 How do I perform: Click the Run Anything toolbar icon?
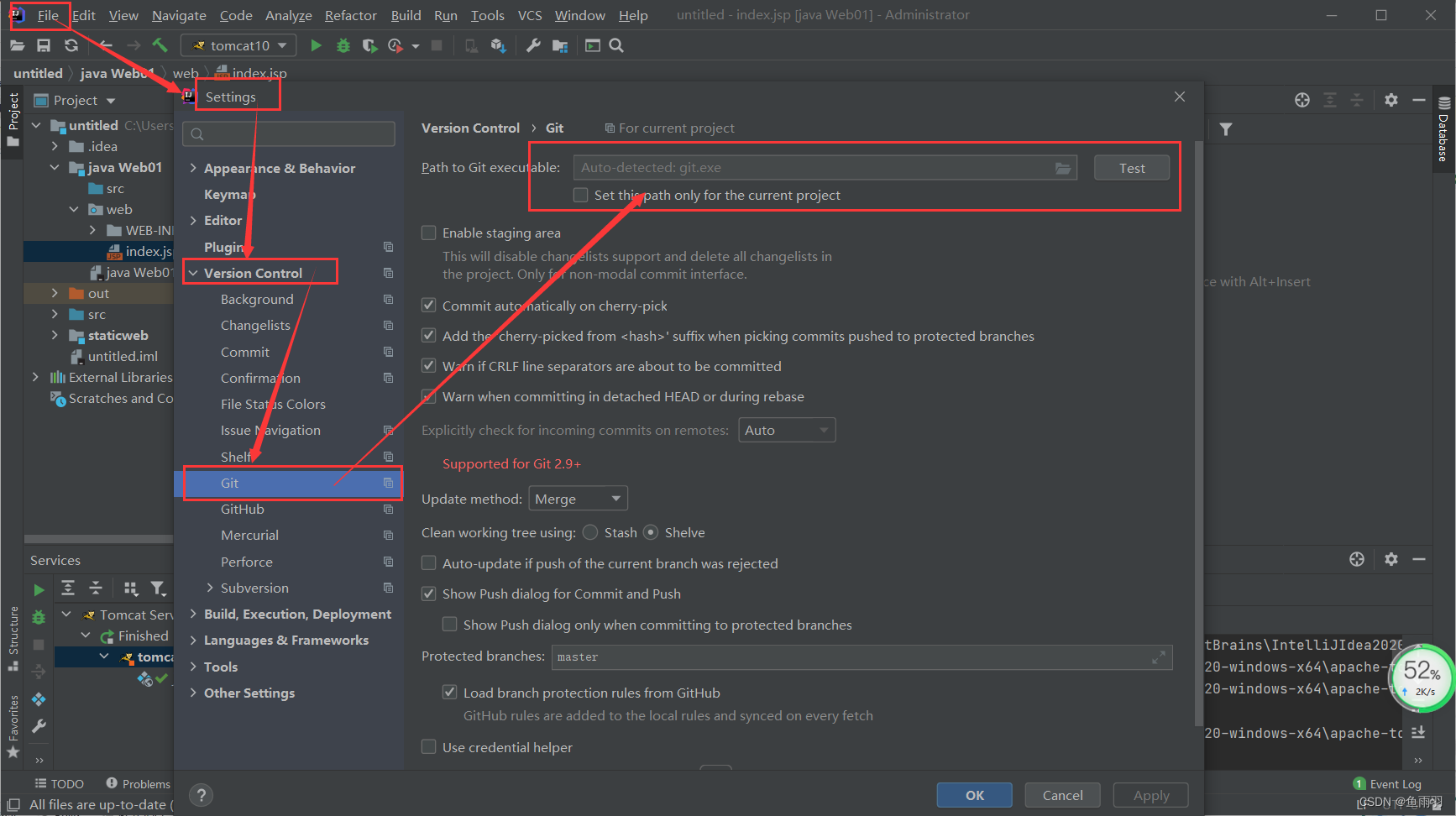[593, 45]
